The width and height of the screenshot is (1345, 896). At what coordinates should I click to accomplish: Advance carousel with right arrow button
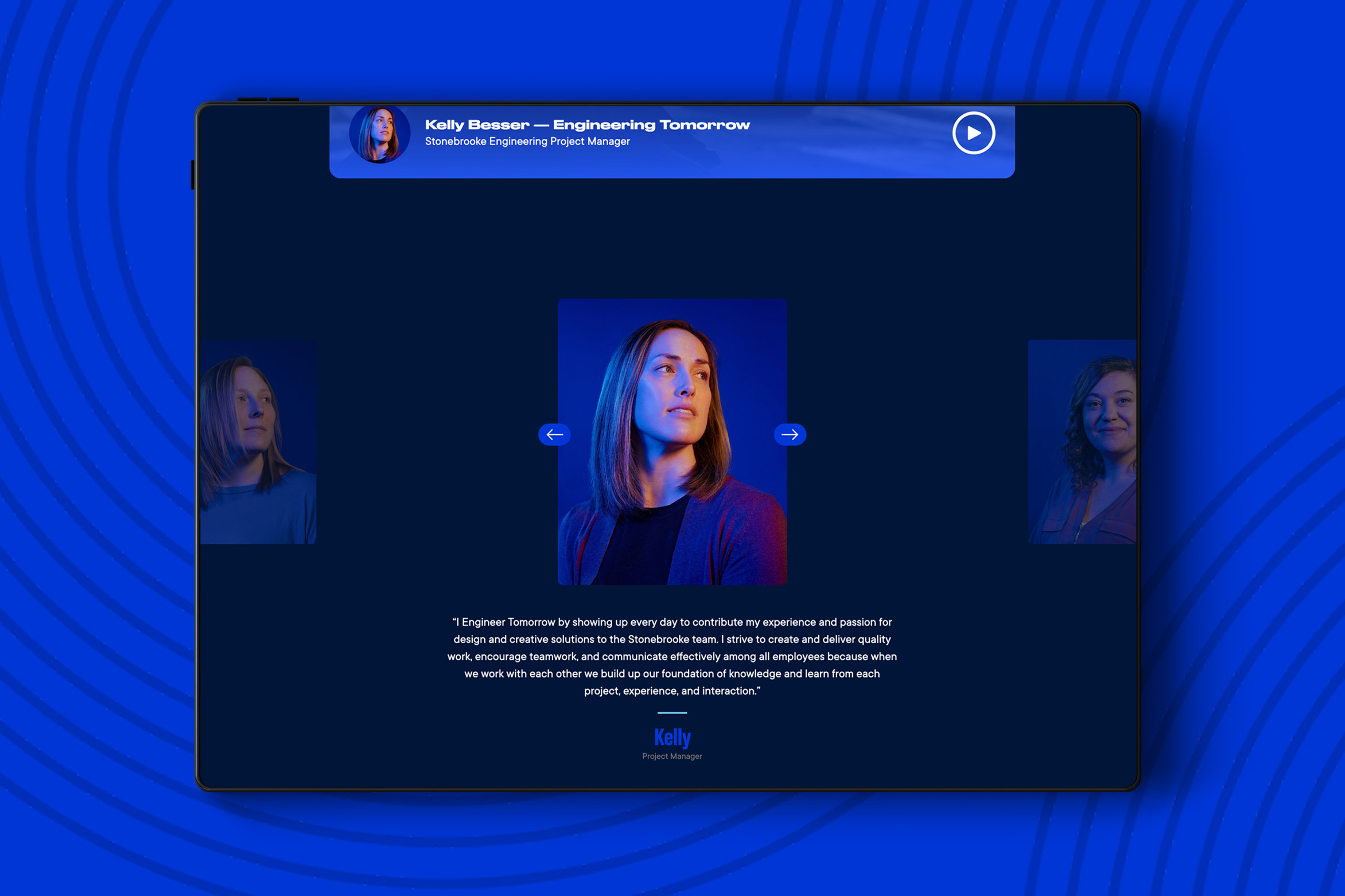pyautogui.click(x=790, y=435)
